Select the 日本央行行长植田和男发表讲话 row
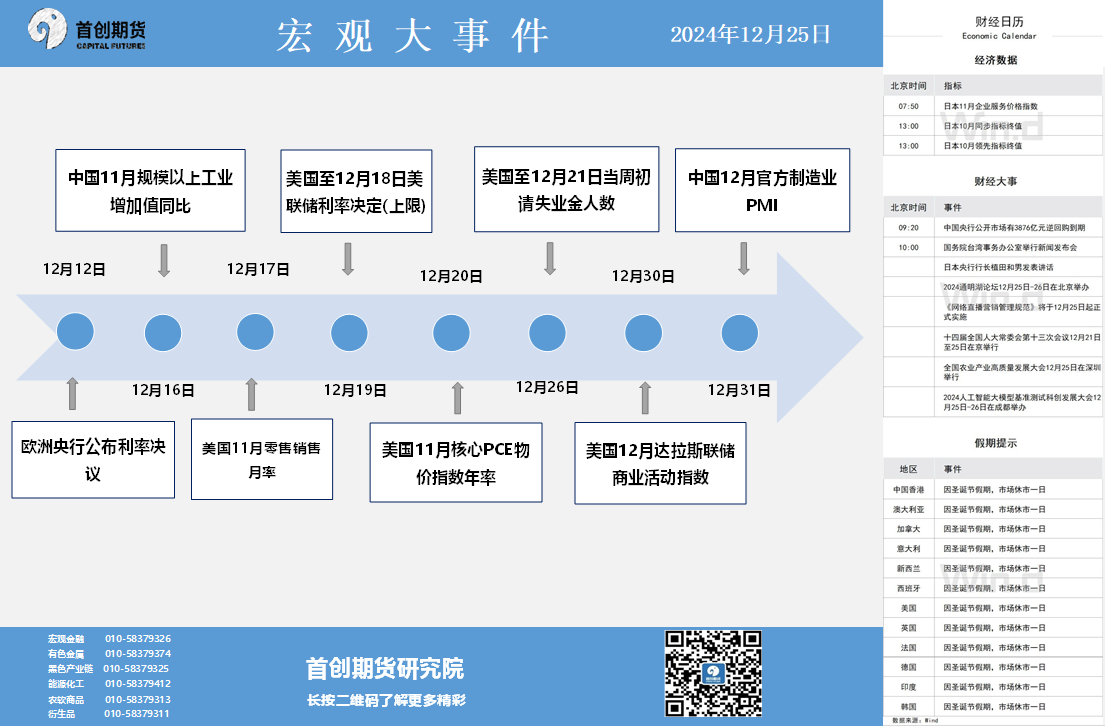 click(993, 267)
